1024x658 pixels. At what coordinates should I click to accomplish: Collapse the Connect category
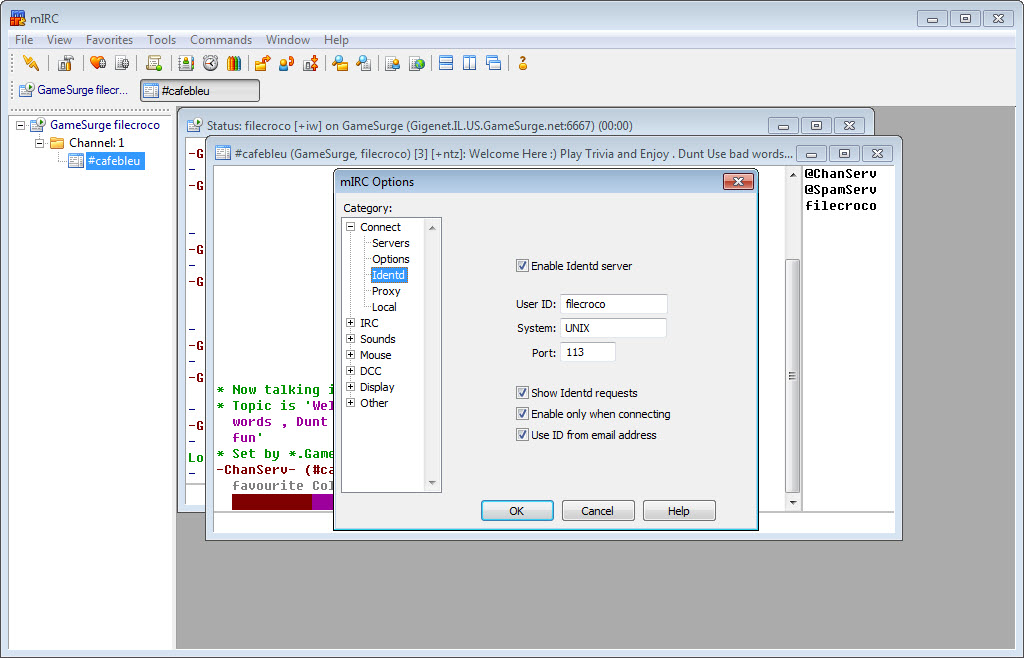[351, 227]
